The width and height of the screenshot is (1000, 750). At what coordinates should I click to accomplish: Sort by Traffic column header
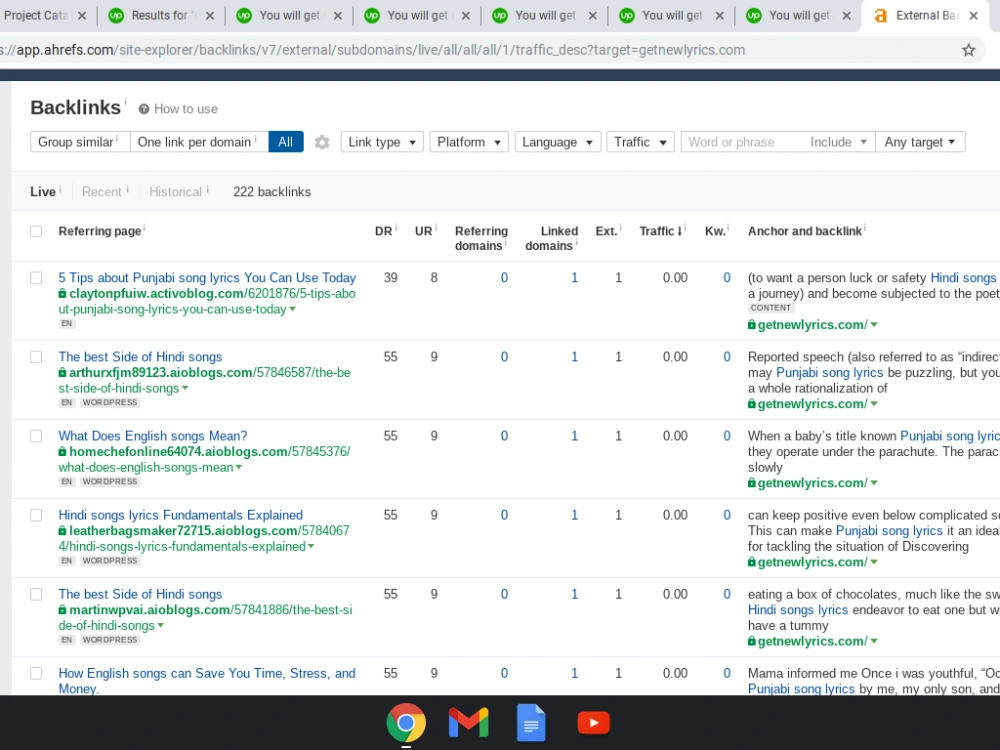click(660, 231)
